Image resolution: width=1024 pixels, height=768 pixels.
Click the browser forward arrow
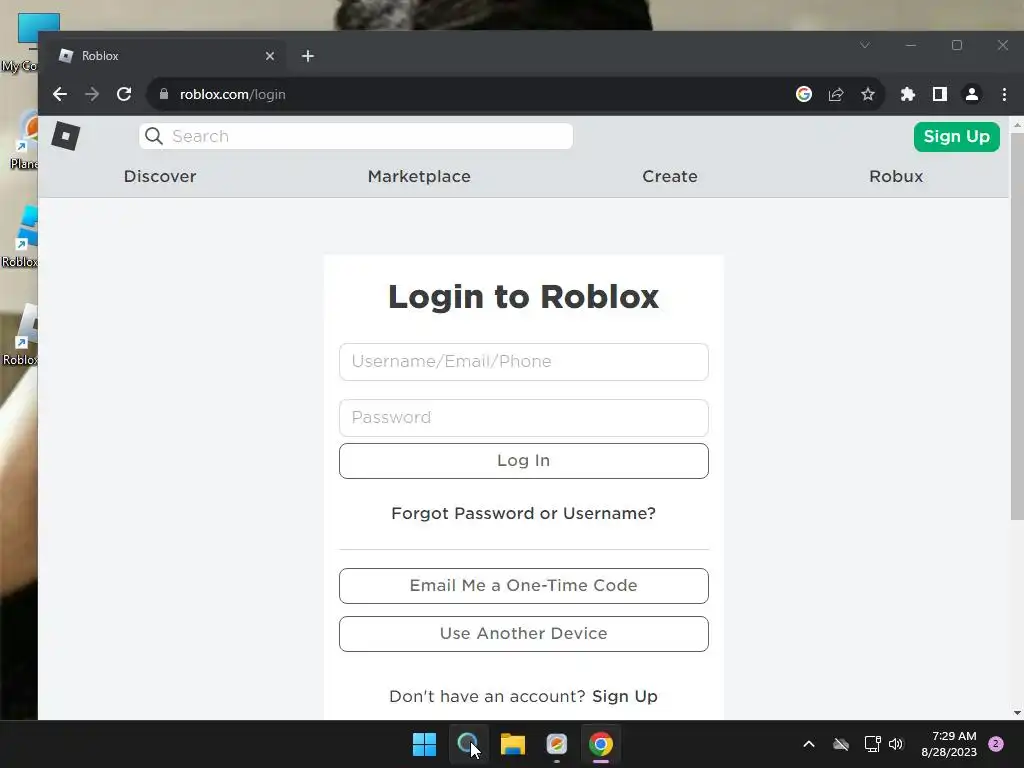pos(92,94)
